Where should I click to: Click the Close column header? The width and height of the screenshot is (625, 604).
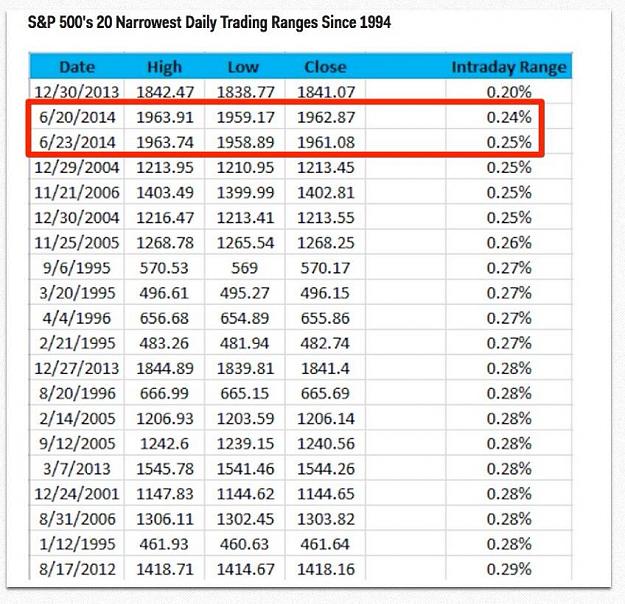tap(325, 67)
